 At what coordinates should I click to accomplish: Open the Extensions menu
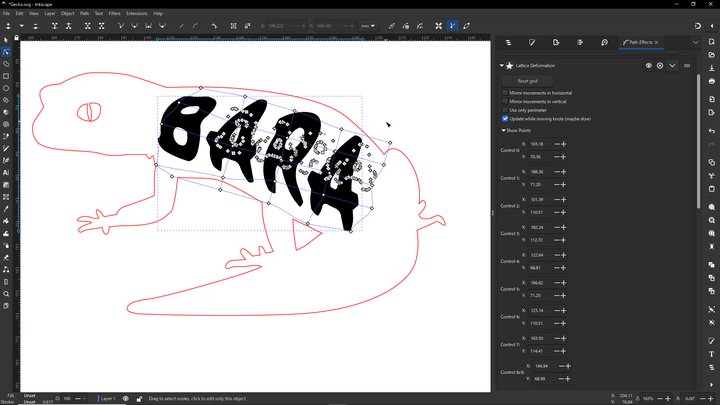tap(136, 13)
